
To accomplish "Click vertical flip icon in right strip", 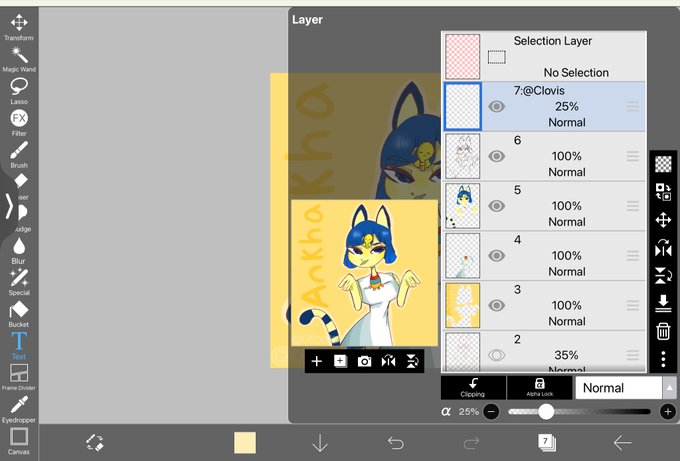I will 663,275.
